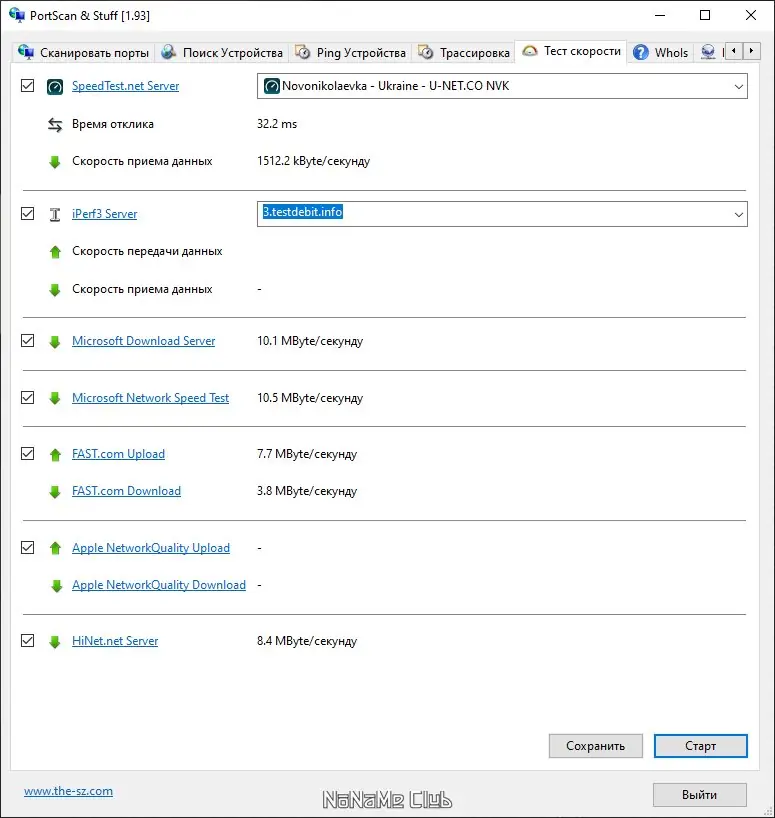This screenshot has width=775, height=818.
Task: Open the Apple NetworkQuality Upload link
Action: [151, 548]
